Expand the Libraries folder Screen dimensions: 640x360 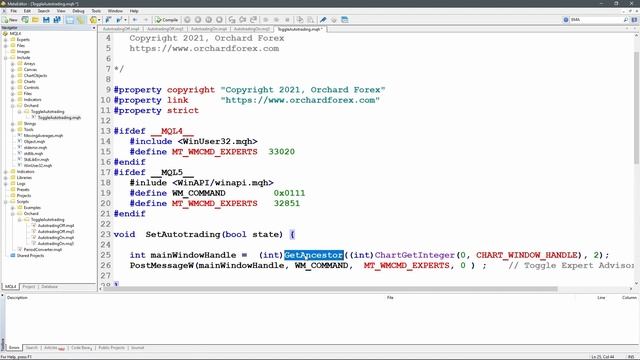point(6,178)
